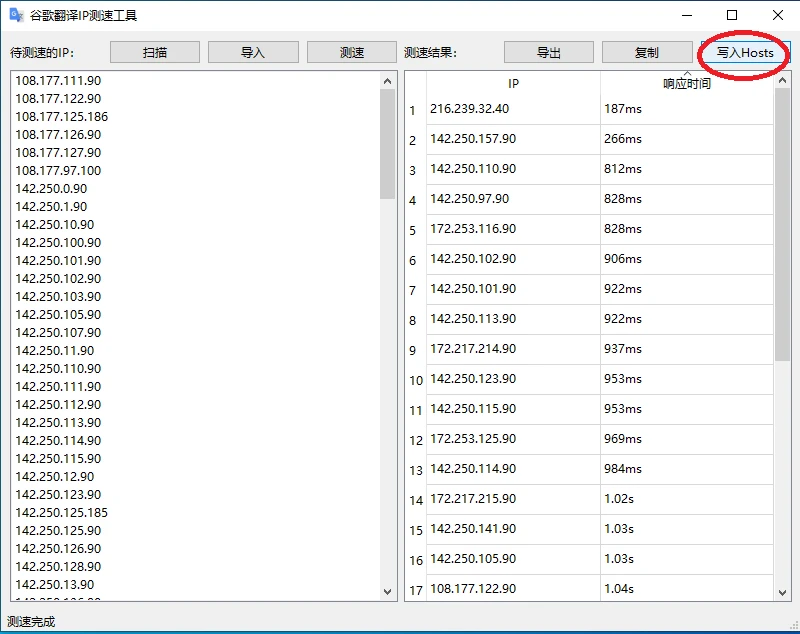Select 142.250.12.90 in the pending IP list
This screenshot has width=800, height=634.
click(55, 476)
